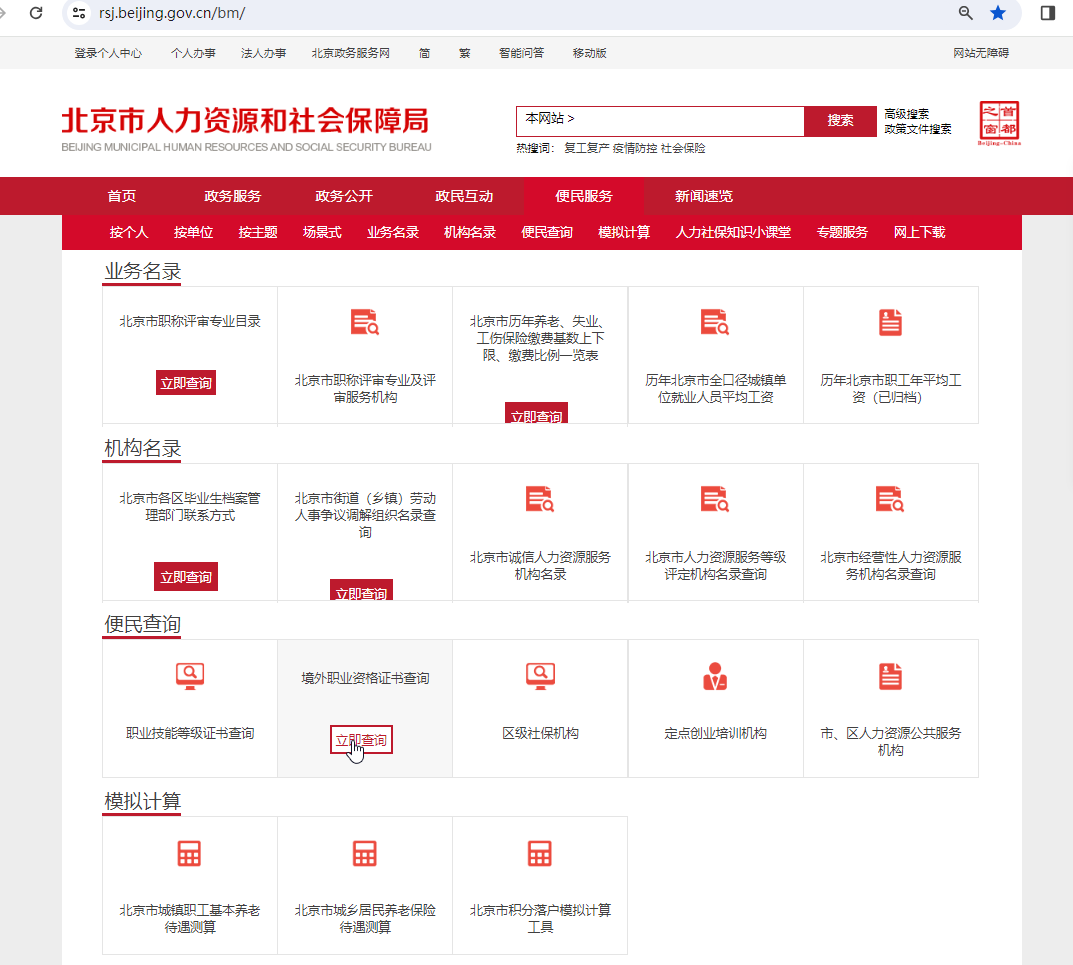Image resolution: width=1073 pixels, height=965 pixels.
Task: Open 个人办事 top bar link
Action: click(193, 53)
